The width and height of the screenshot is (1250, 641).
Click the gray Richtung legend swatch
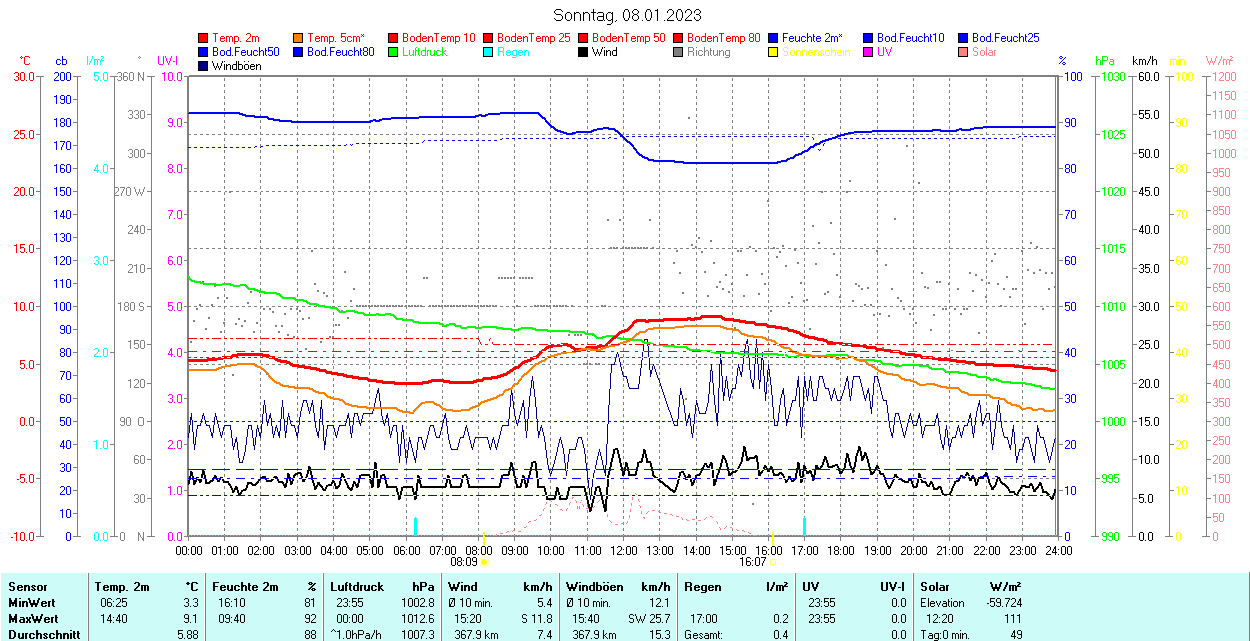[678, 52]
